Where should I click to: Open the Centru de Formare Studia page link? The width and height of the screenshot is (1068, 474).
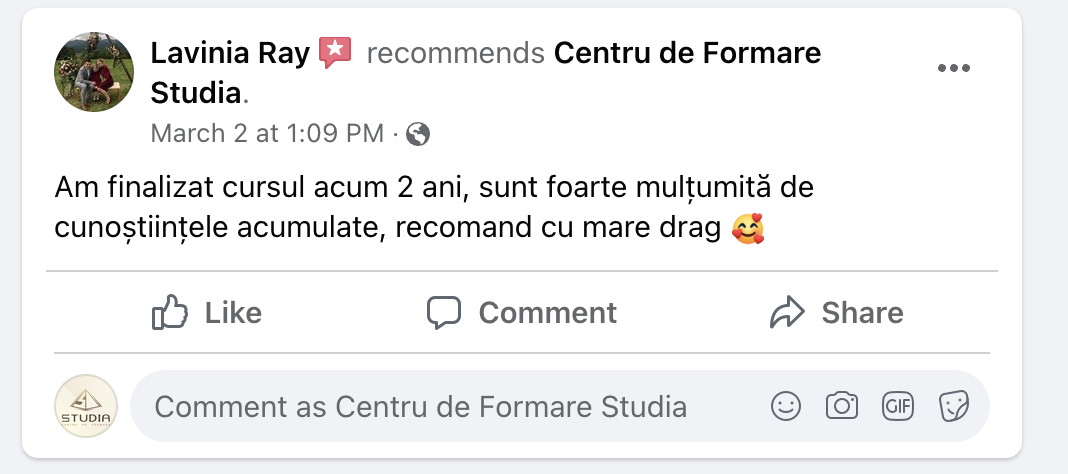[x=687, y=53]
